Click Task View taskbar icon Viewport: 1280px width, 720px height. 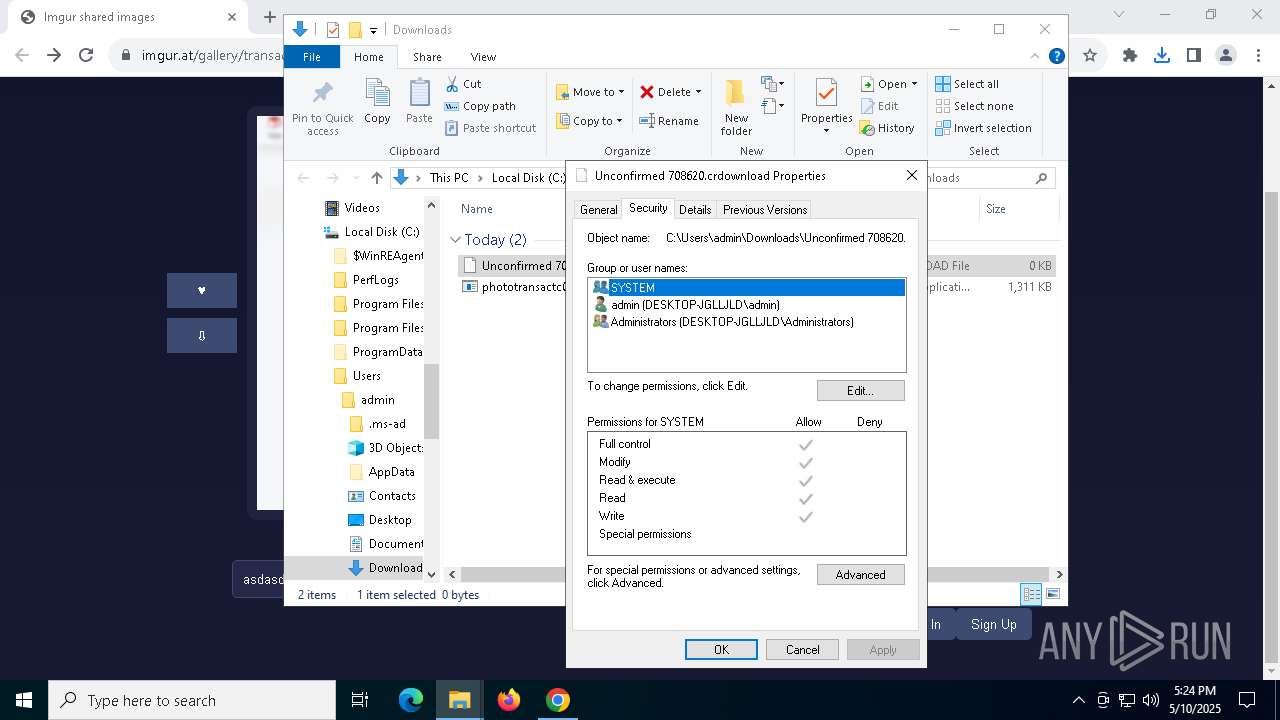[360, 700]
